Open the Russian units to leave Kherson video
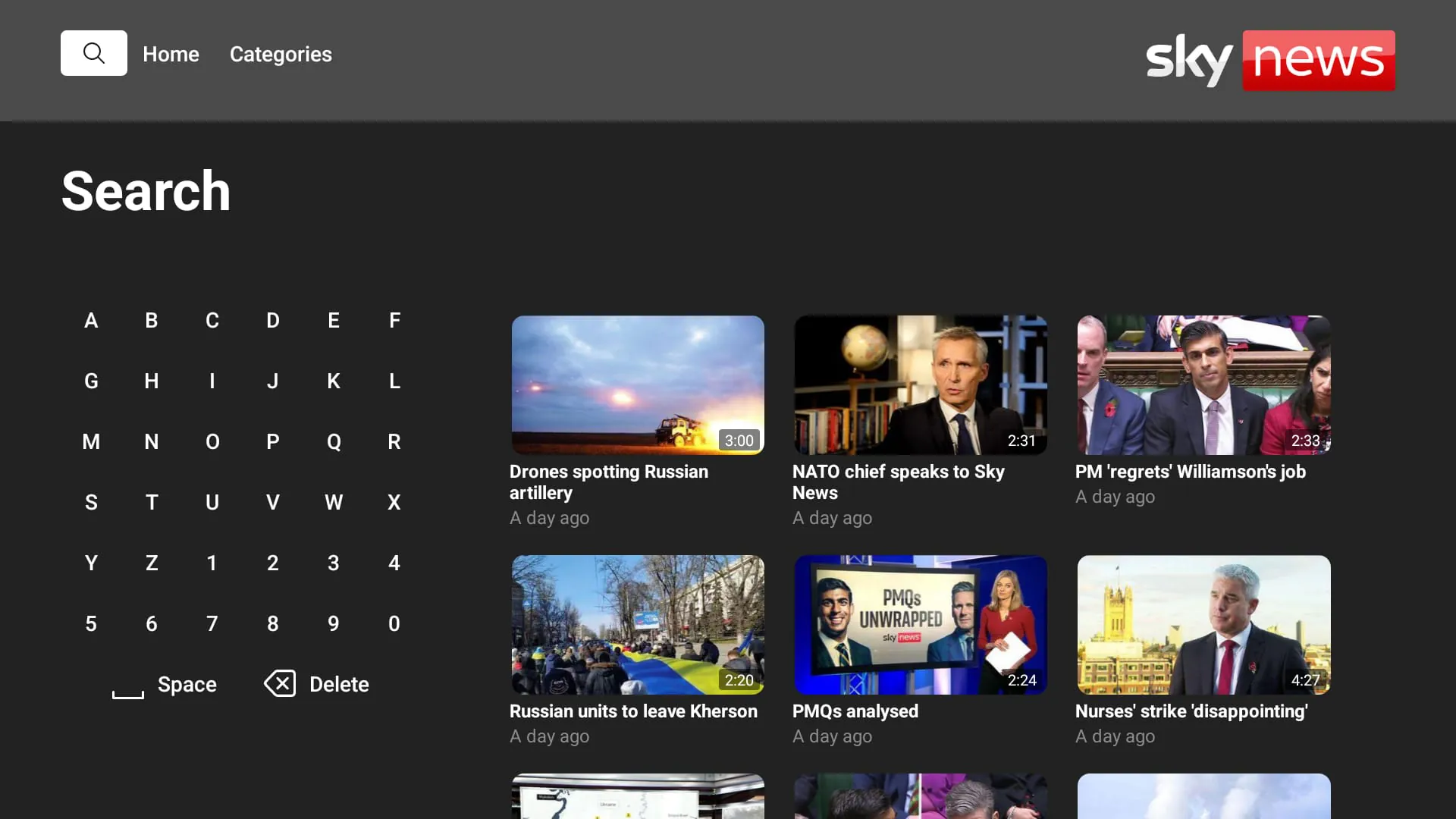 [x=638, y=624]
